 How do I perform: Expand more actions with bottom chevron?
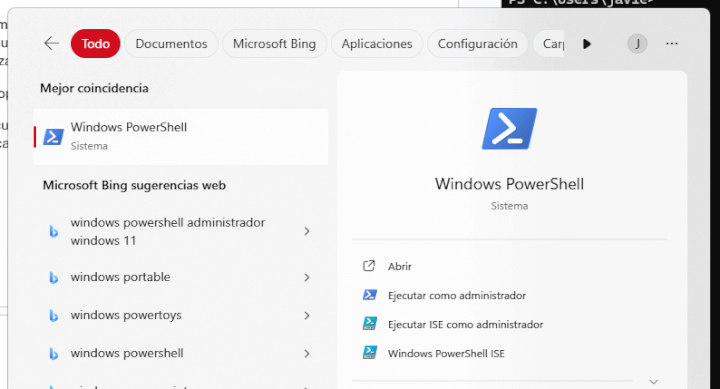[x=654, y=382]
